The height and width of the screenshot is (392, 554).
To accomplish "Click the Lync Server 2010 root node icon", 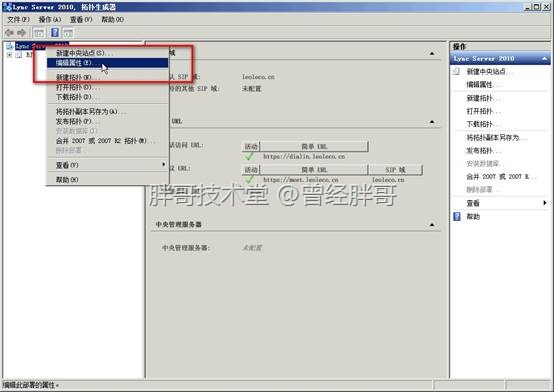I will click(10, 46).
